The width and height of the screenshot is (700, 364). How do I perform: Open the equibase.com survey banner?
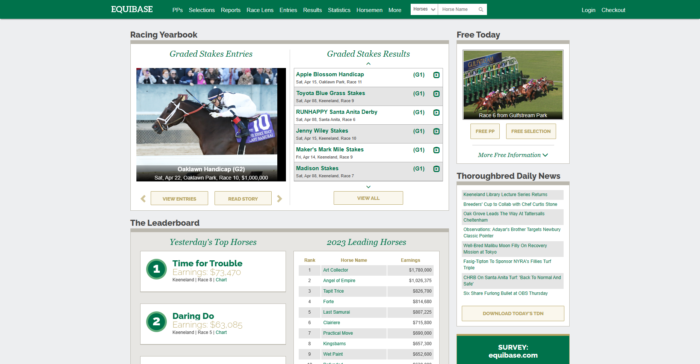pyautogui.click(x=513, y=350)
